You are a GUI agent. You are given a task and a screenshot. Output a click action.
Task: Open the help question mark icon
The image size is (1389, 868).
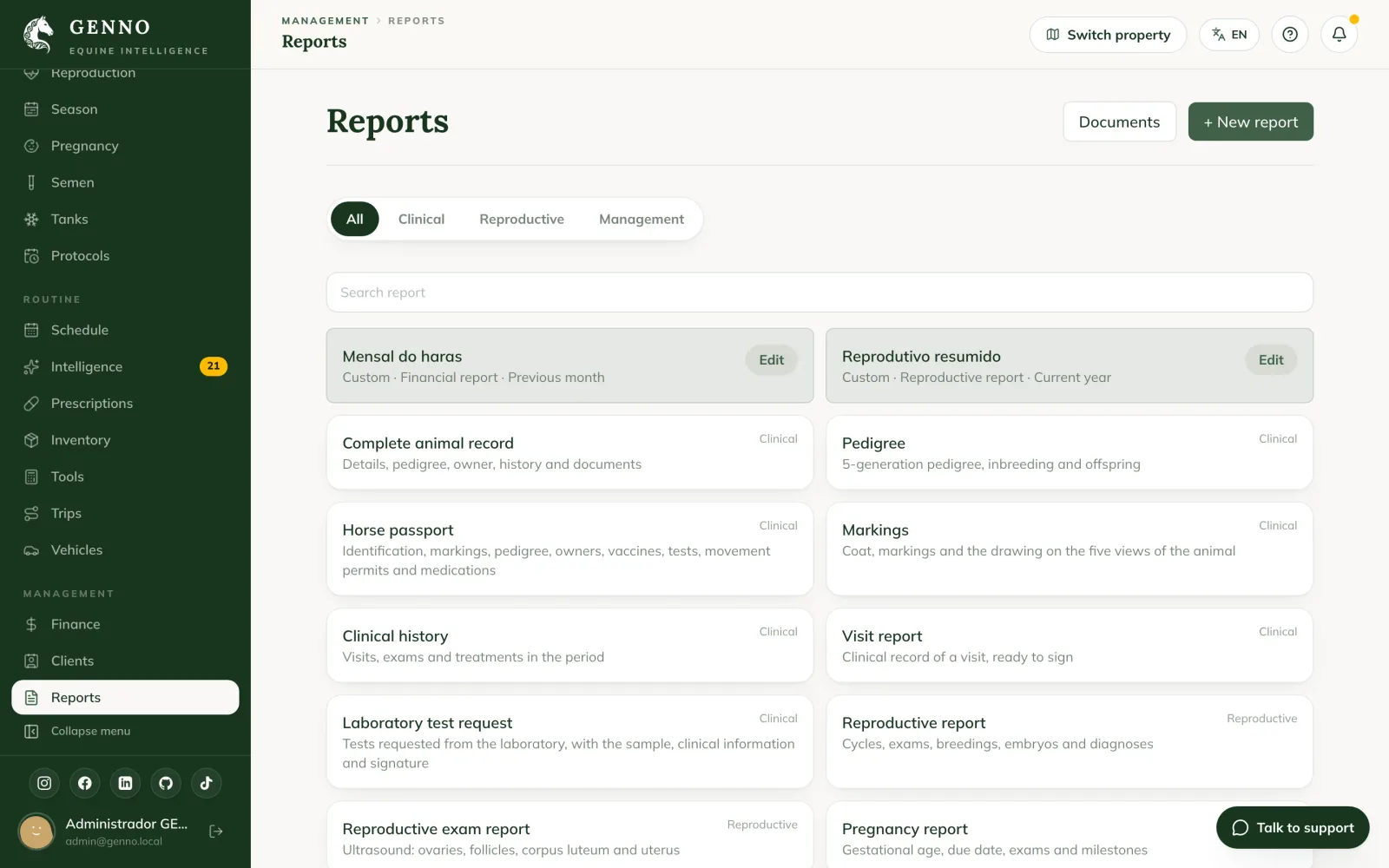1290,35
